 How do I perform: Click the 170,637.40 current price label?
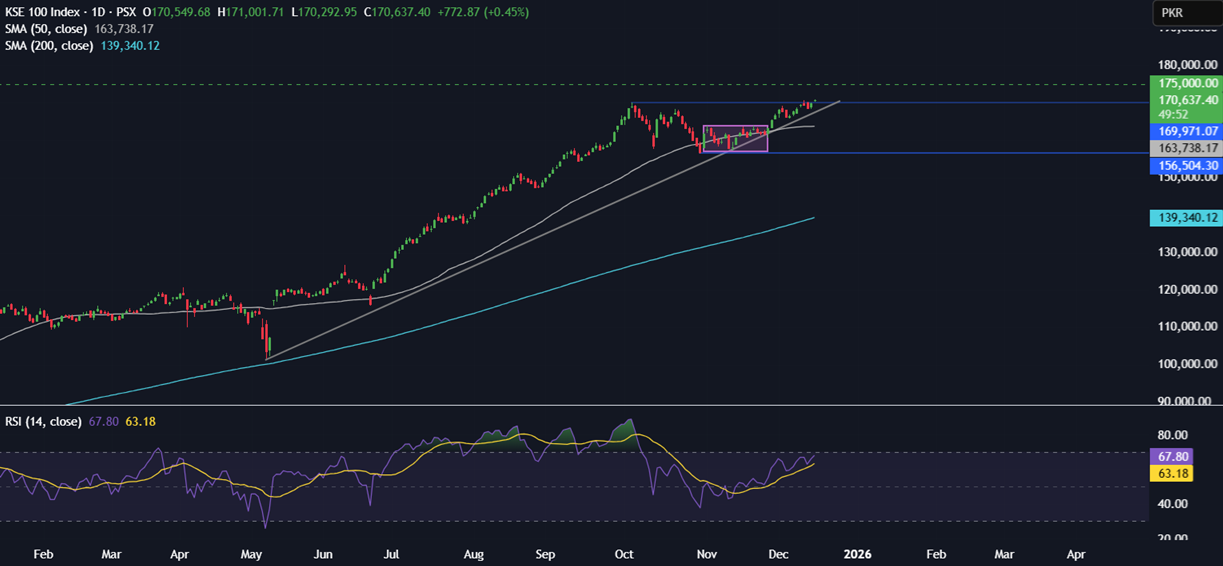[x=1187, y=100]
